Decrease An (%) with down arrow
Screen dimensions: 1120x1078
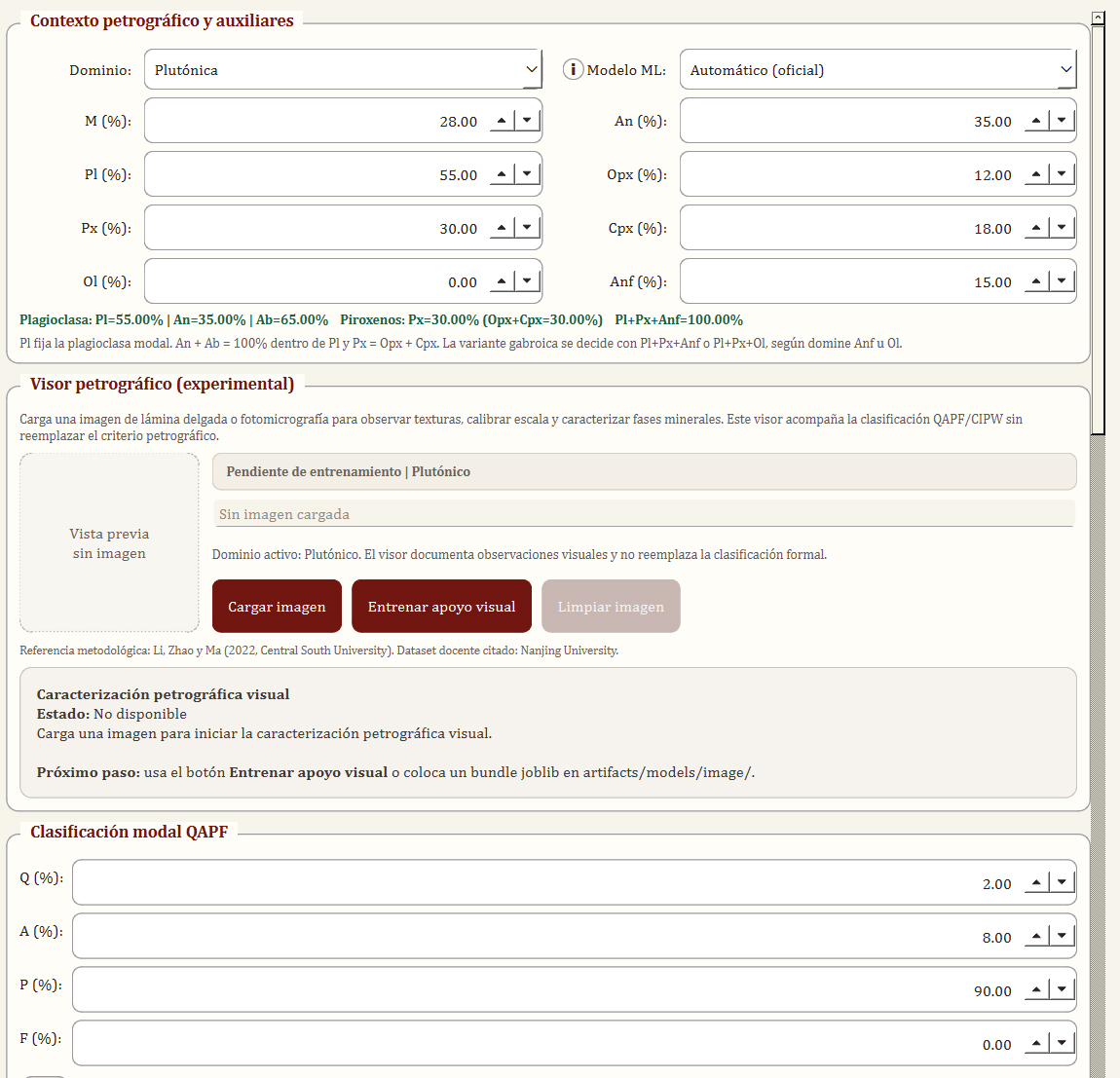pyautogui.click(x=1063, y=121)
